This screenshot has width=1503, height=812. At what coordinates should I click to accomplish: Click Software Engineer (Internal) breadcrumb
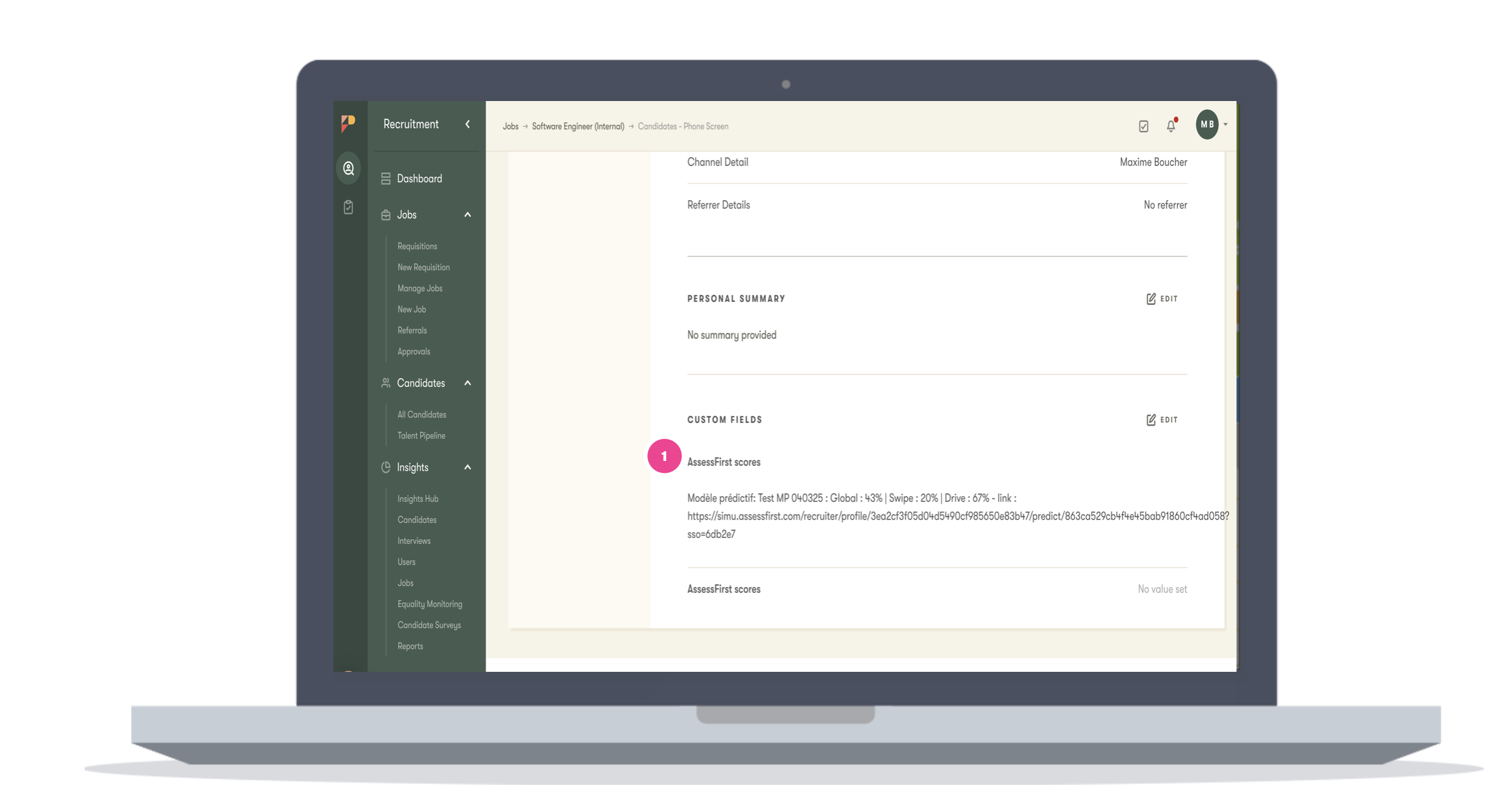[x=577, y=126]
